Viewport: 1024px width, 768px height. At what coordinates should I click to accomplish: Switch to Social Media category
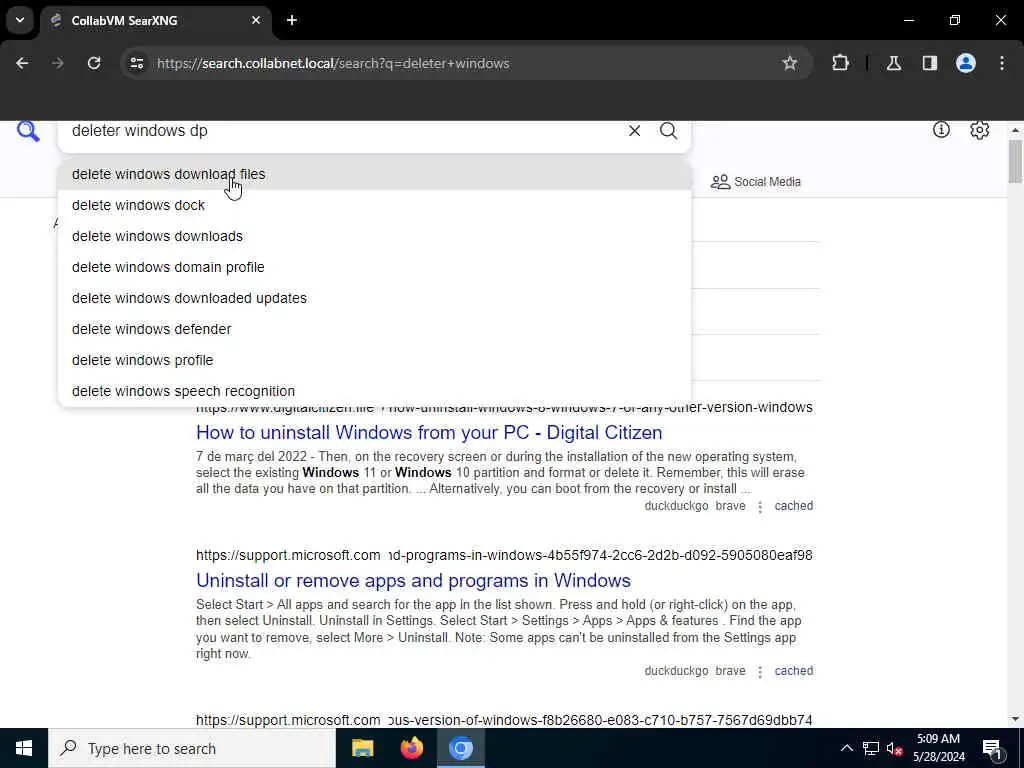756,182
